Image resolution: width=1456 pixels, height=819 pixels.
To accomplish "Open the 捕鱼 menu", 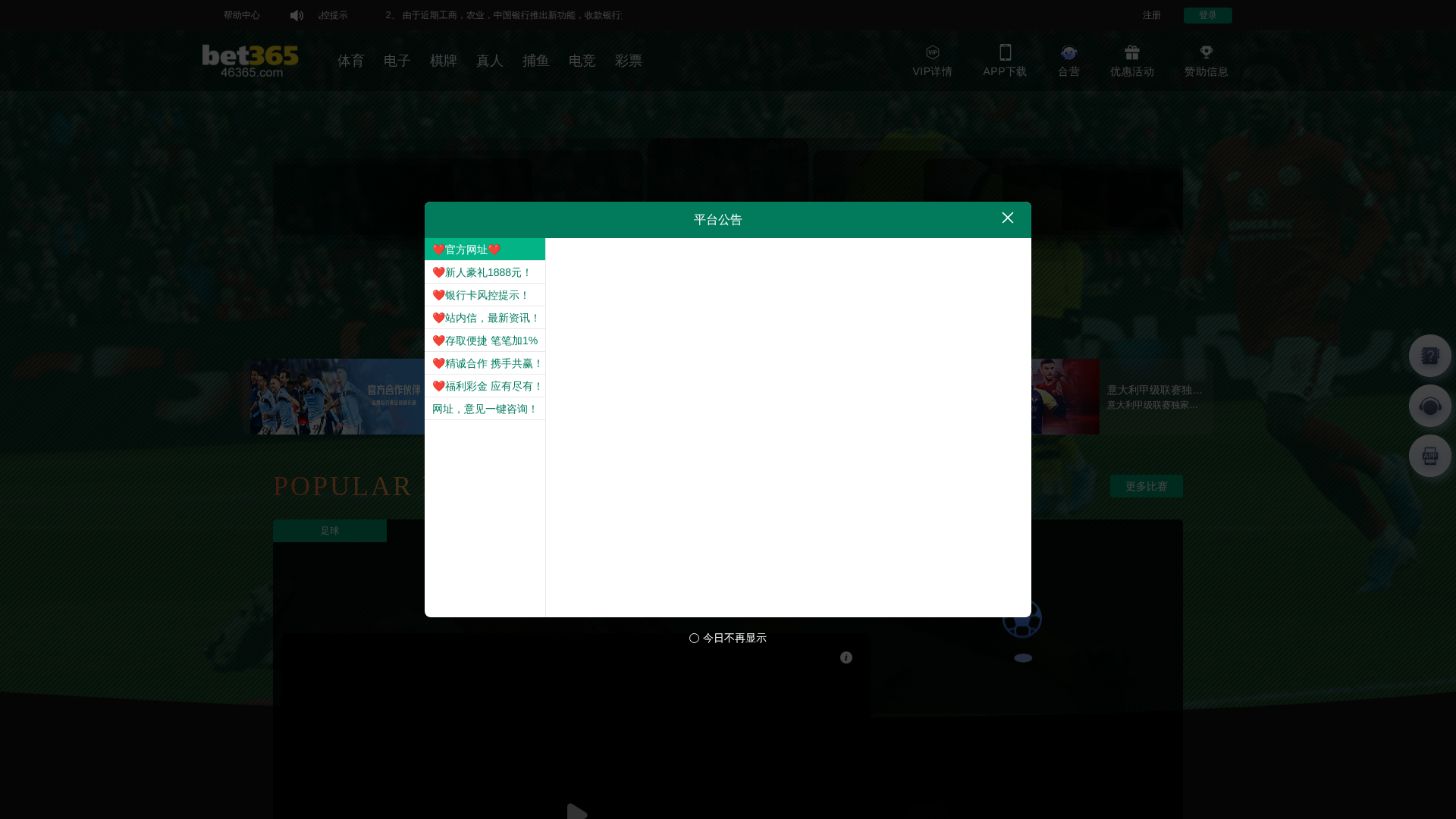I will pos(535,61).
